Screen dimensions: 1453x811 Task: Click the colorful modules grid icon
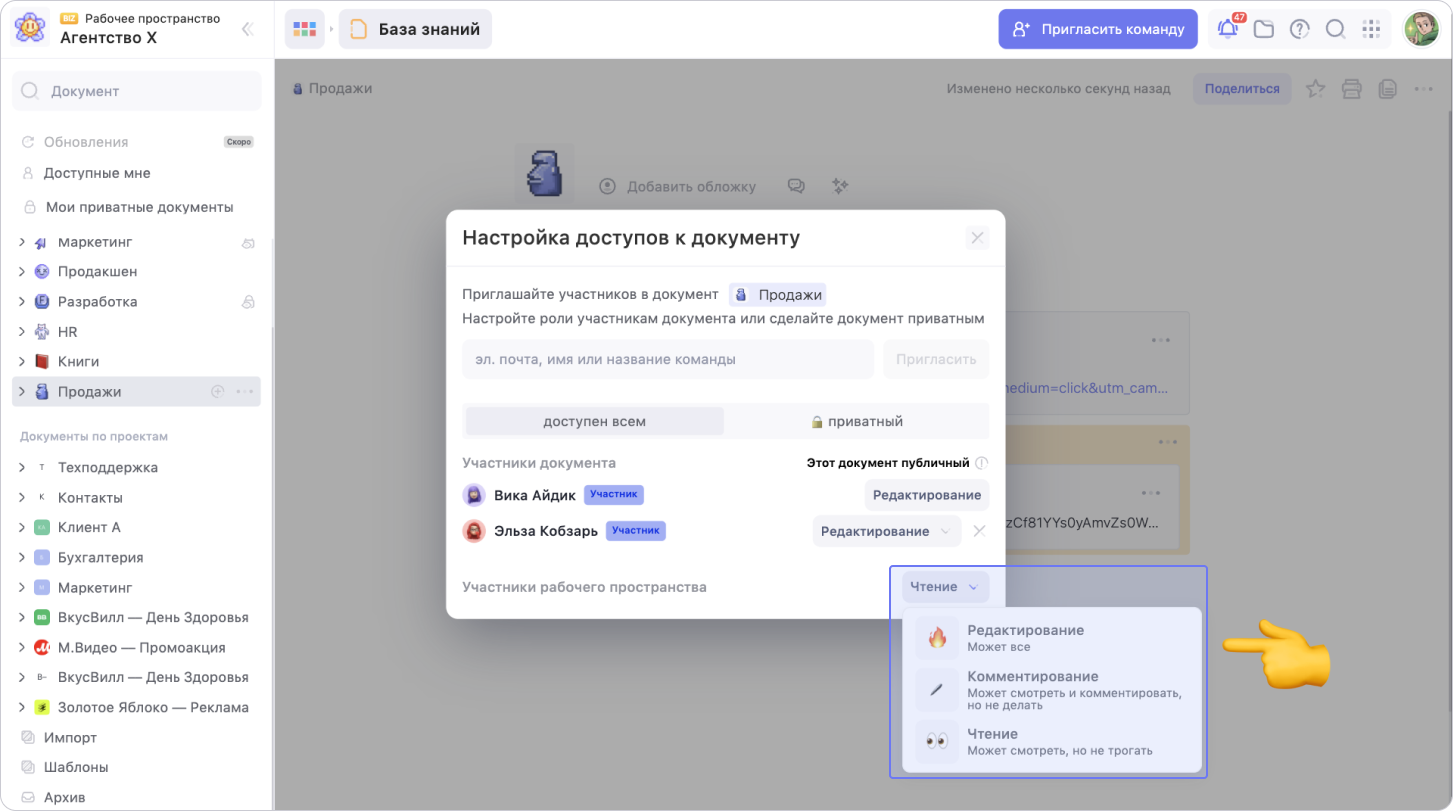[x=304, y=29]
